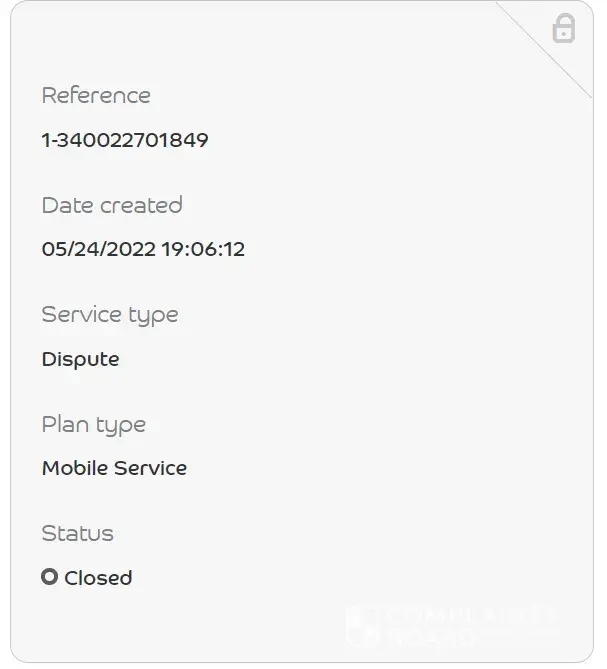Click the COMPLAINTS watermark text
Screen dimensions: 607x669
[x=470, y=614]
